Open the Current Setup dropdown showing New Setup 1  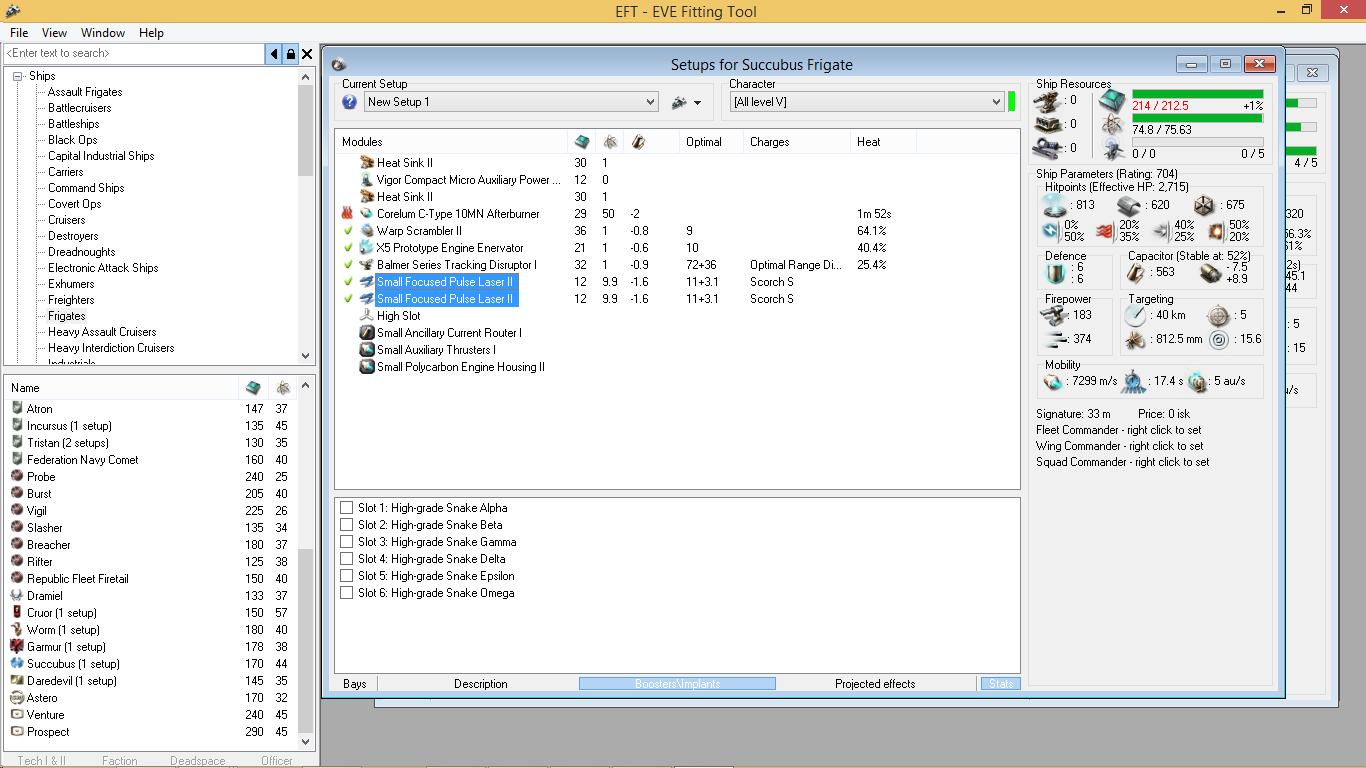click(511, 102)
